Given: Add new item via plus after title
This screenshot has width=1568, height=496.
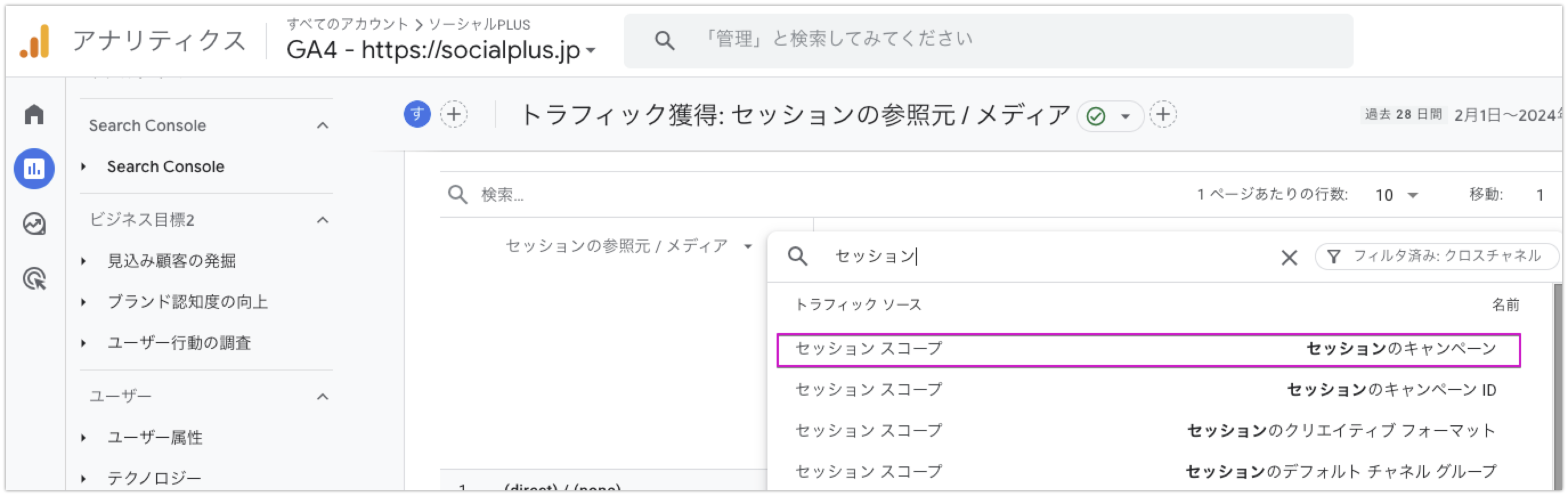Looking at the screenshot, I should tap(1163, 115).
